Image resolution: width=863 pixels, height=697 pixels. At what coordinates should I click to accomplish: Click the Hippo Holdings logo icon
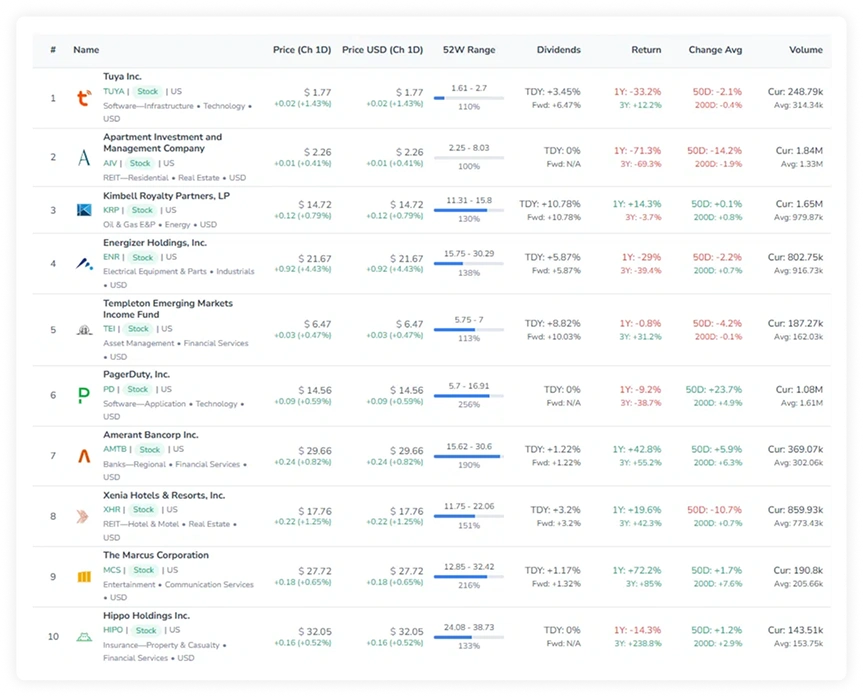[x=84, y=637]
